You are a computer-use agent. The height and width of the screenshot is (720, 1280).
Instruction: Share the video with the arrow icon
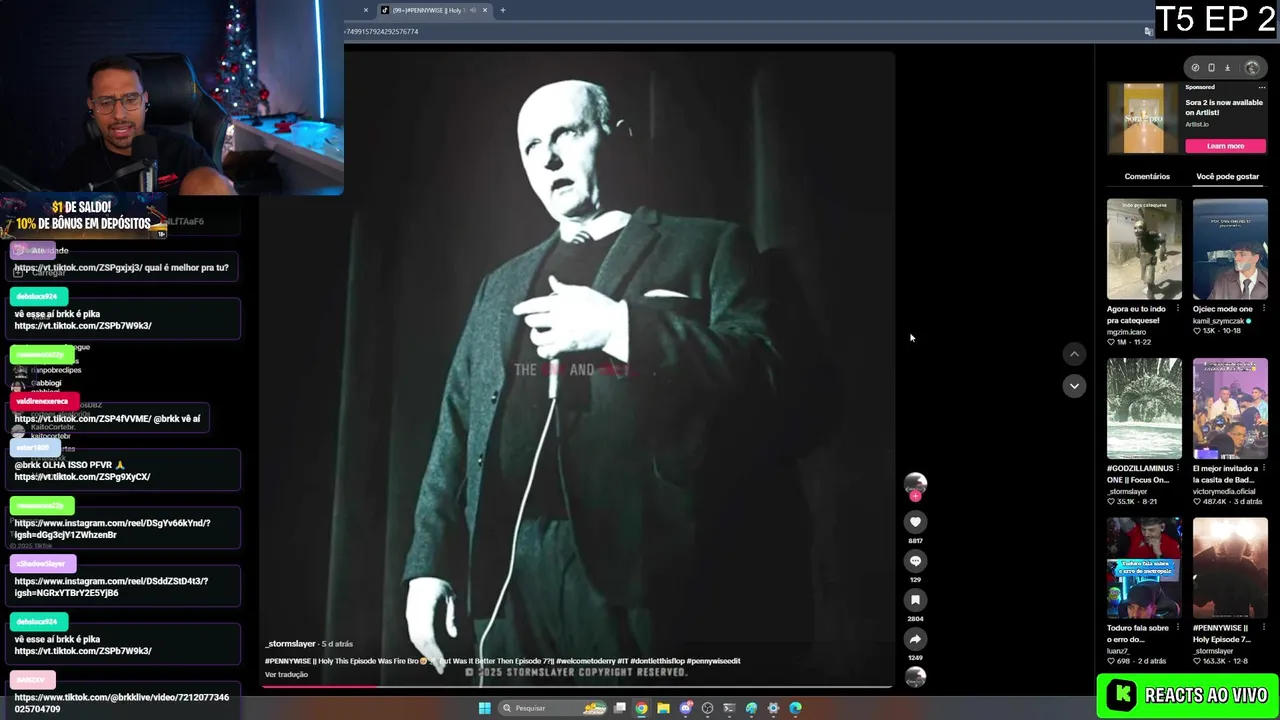(915, 639)
